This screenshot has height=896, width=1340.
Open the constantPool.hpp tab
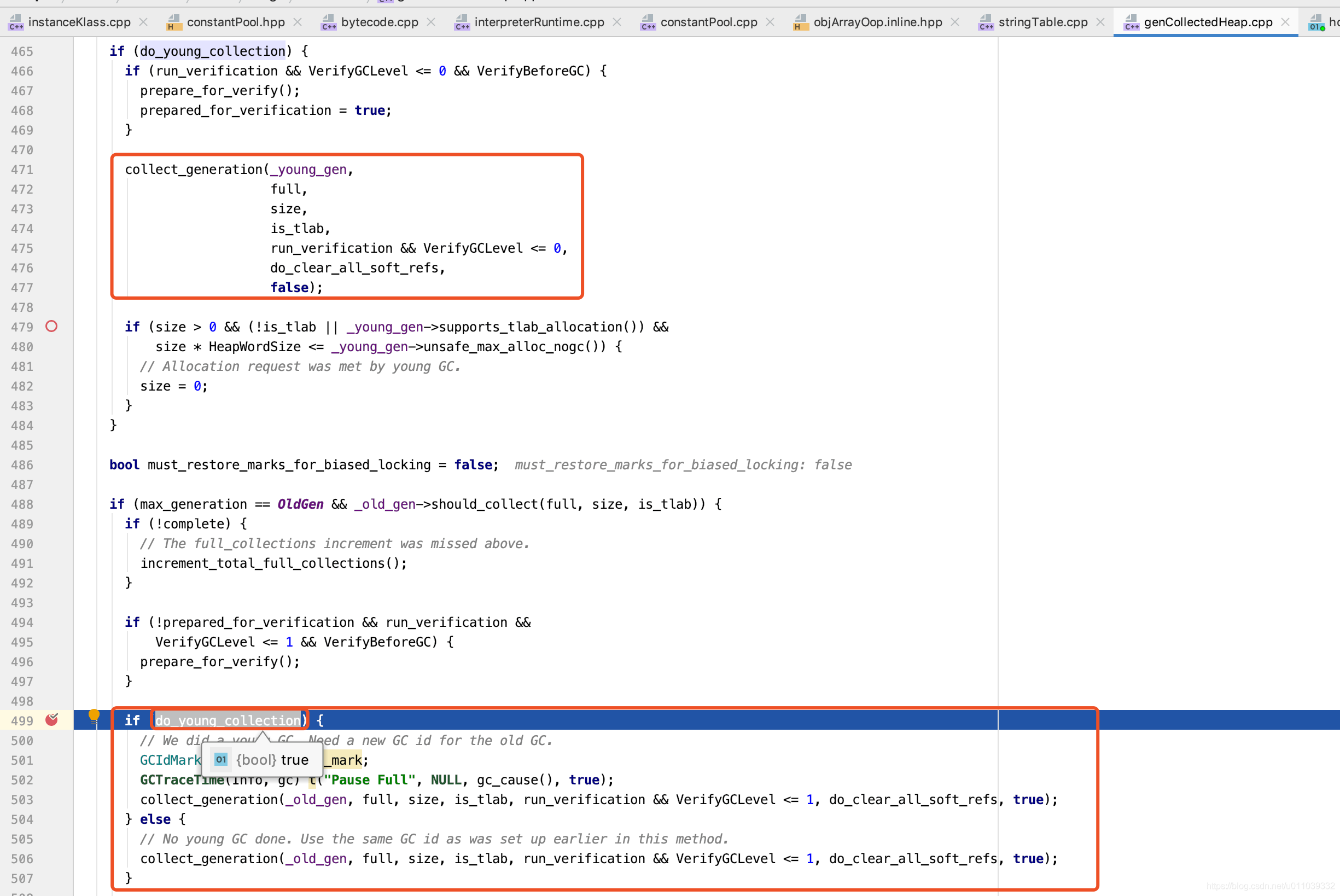point(236,22)
